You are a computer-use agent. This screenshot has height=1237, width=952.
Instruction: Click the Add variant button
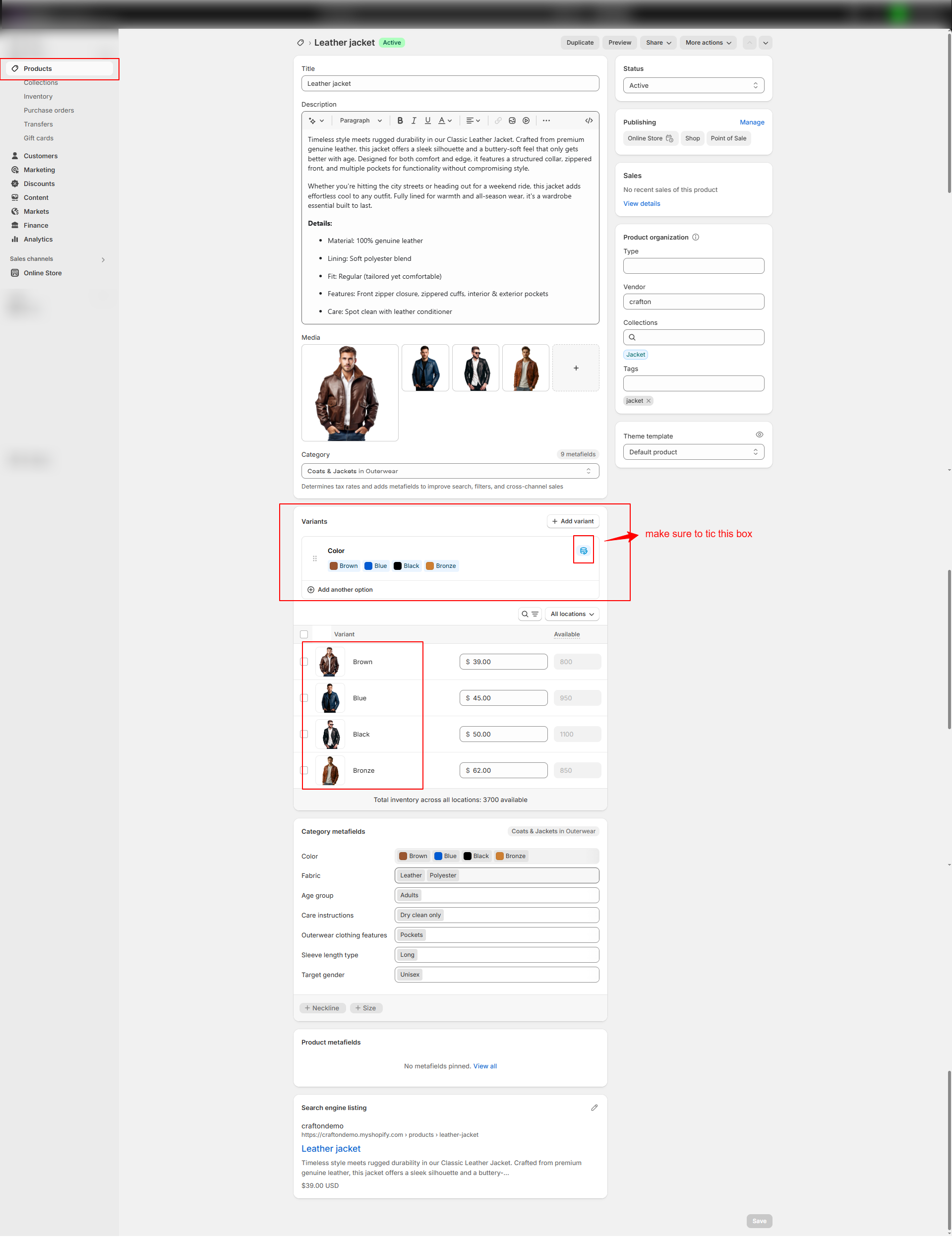tap(573, 521)
